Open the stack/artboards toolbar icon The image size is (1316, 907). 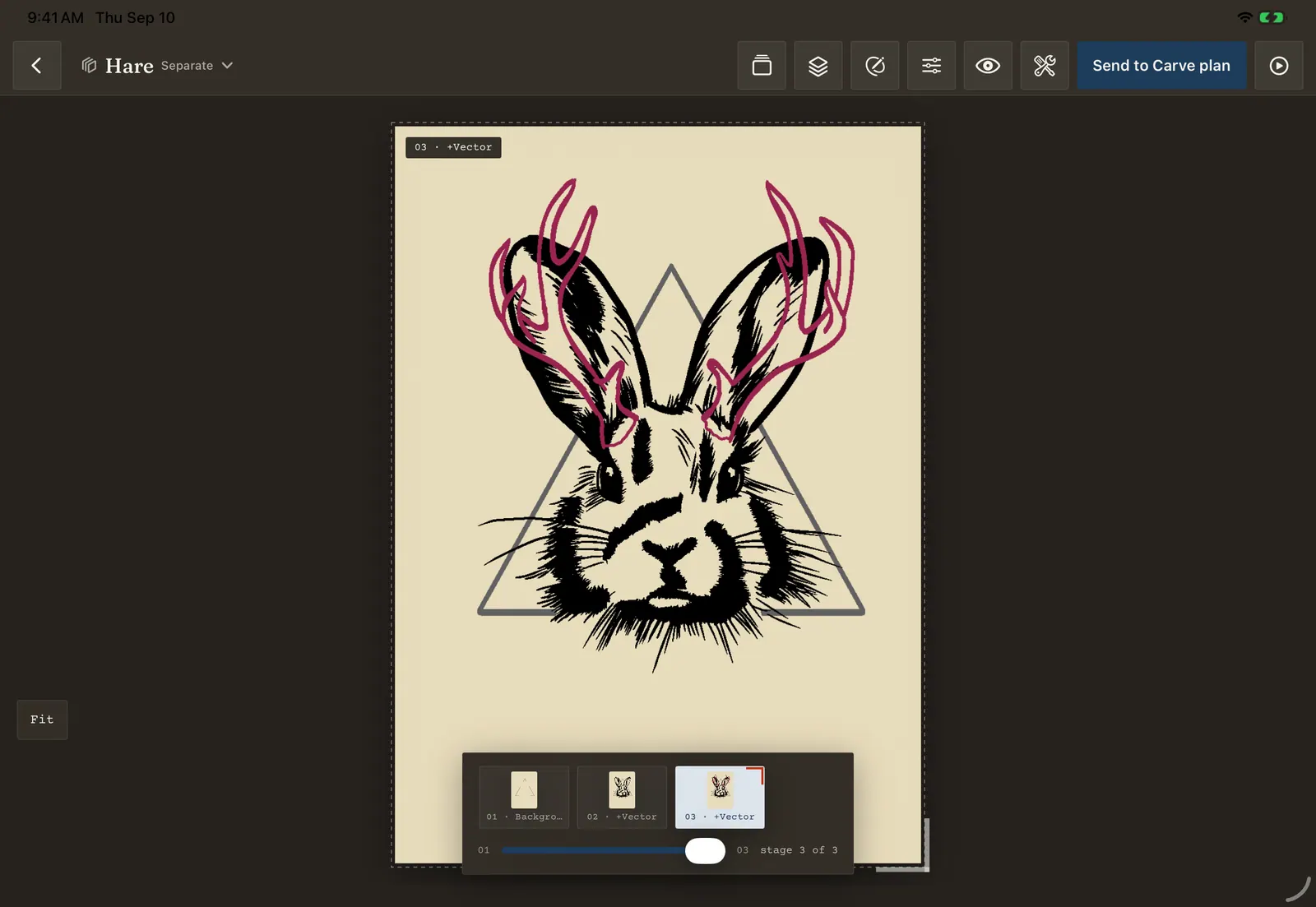pos(762,66)
